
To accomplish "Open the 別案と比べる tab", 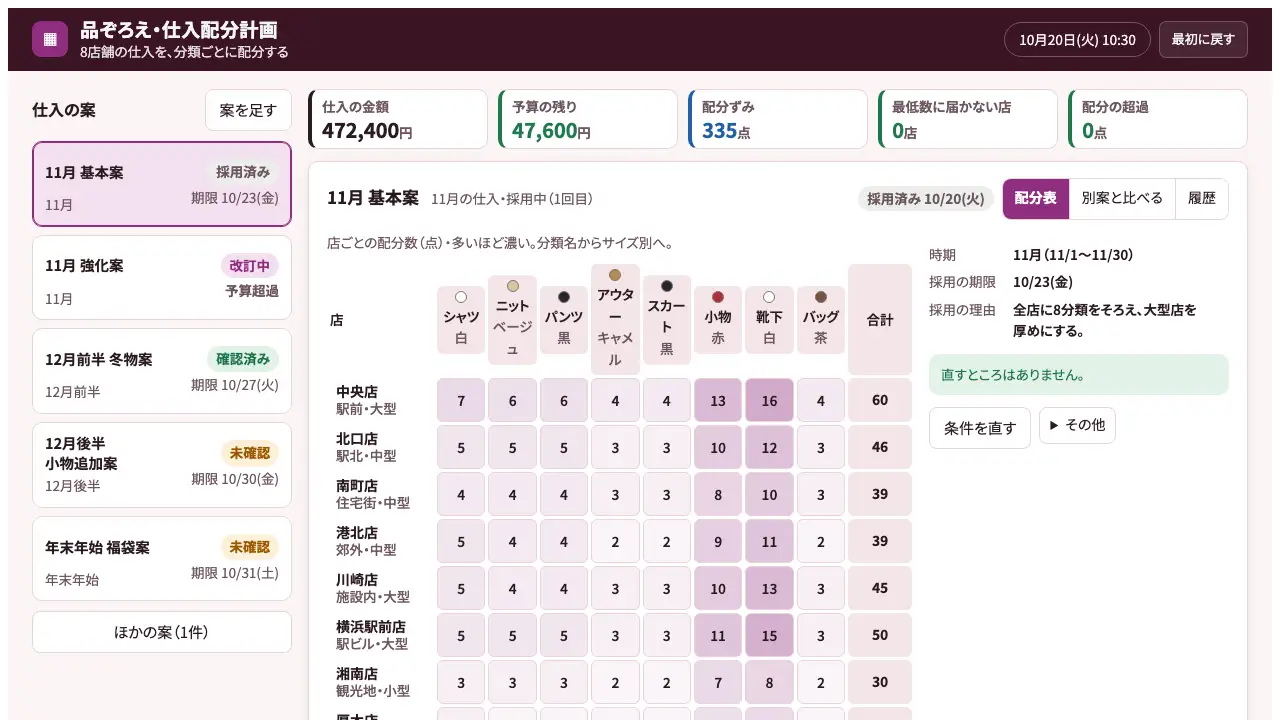I will [x=1122, y=198].
